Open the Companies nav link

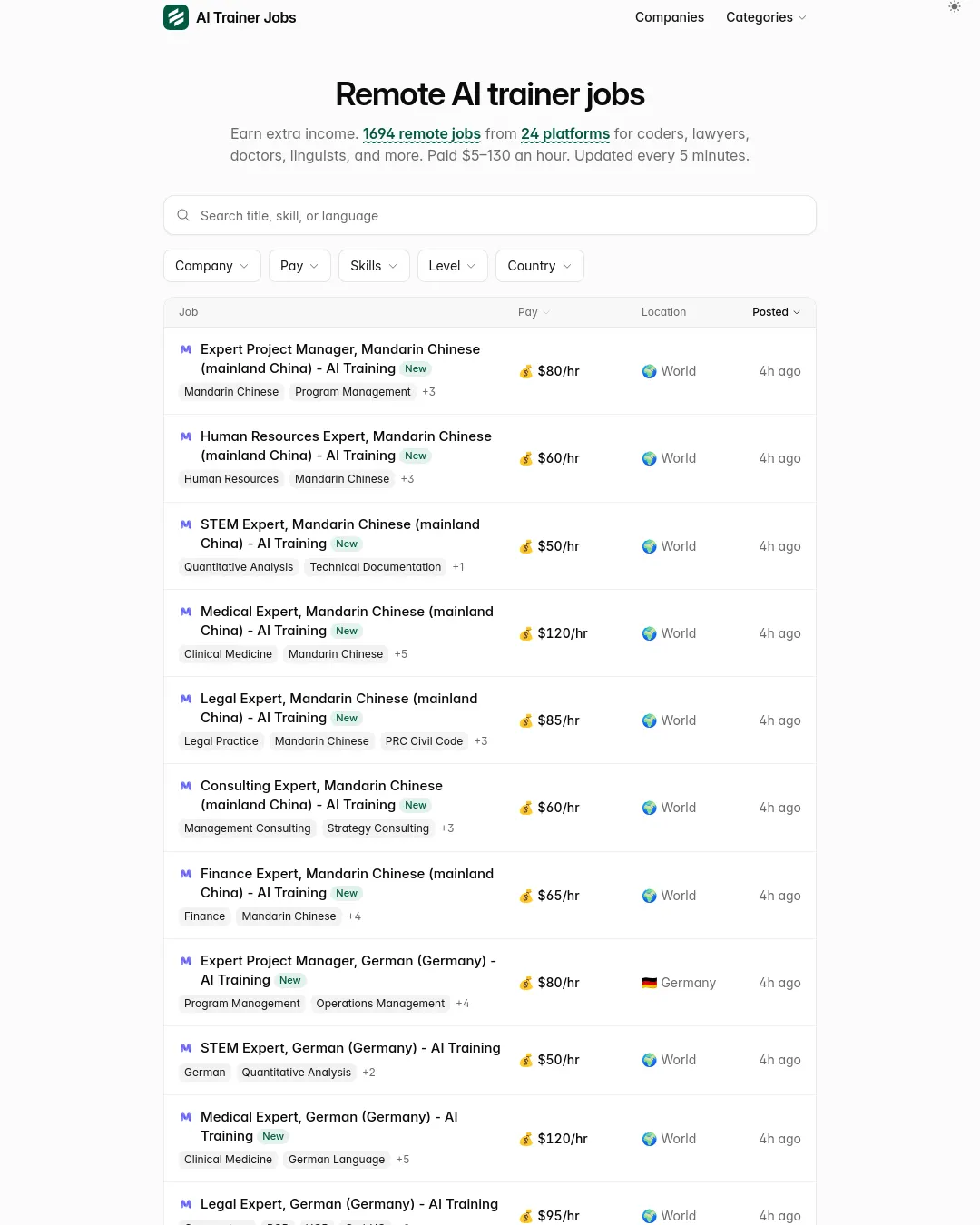[x=670, y=17]
